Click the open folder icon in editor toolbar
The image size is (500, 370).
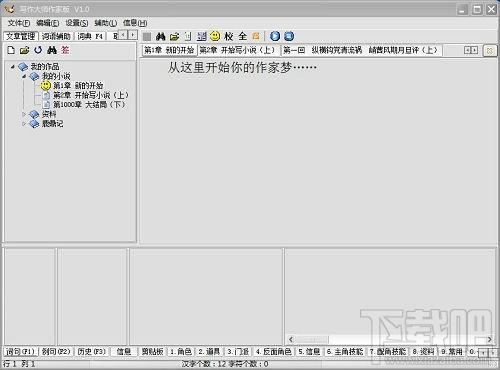174,36
